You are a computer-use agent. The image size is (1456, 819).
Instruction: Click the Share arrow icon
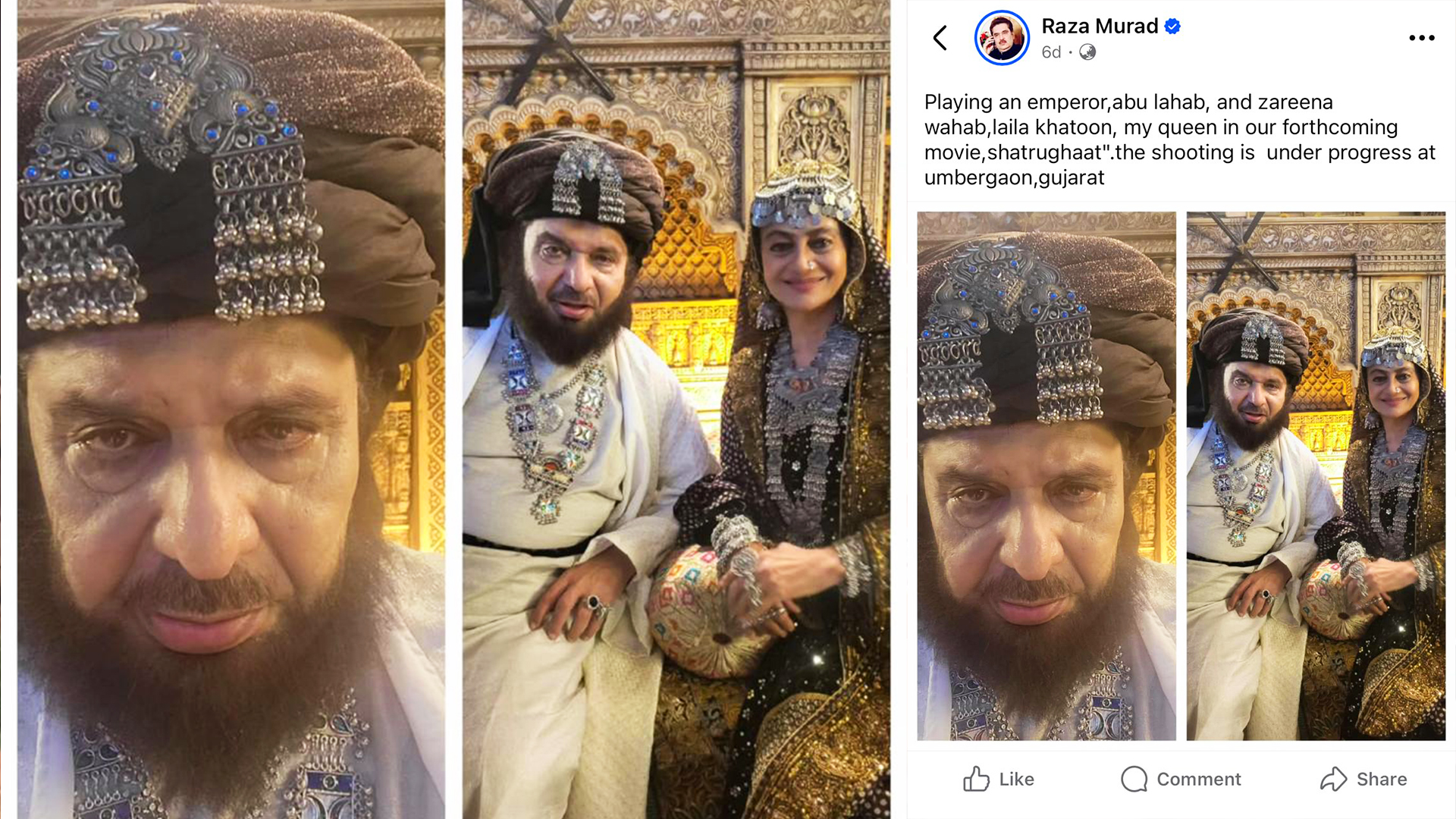[1333, 779]
